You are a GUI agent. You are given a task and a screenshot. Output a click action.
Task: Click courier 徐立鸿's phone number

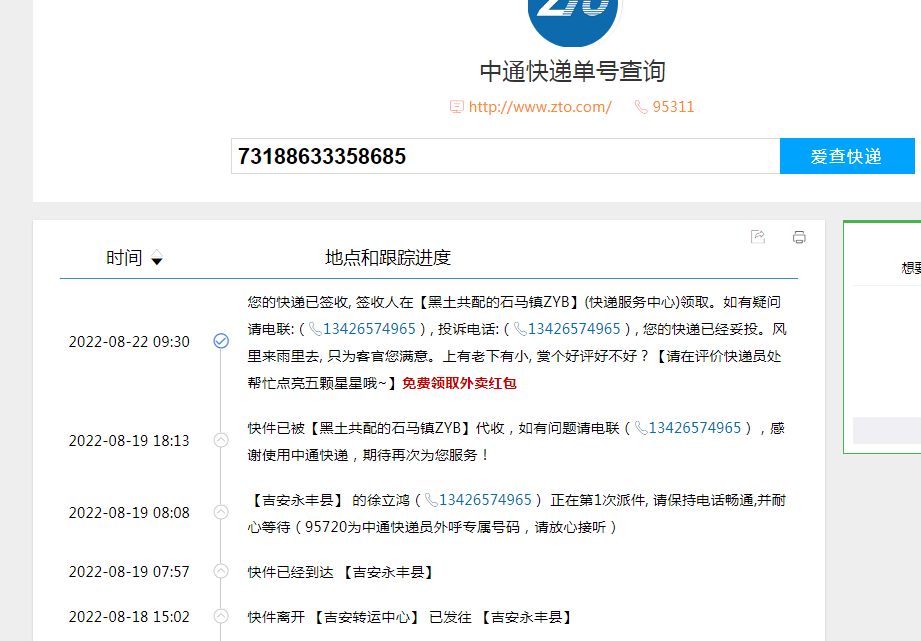pyautogui.click(x=485, y=500)
